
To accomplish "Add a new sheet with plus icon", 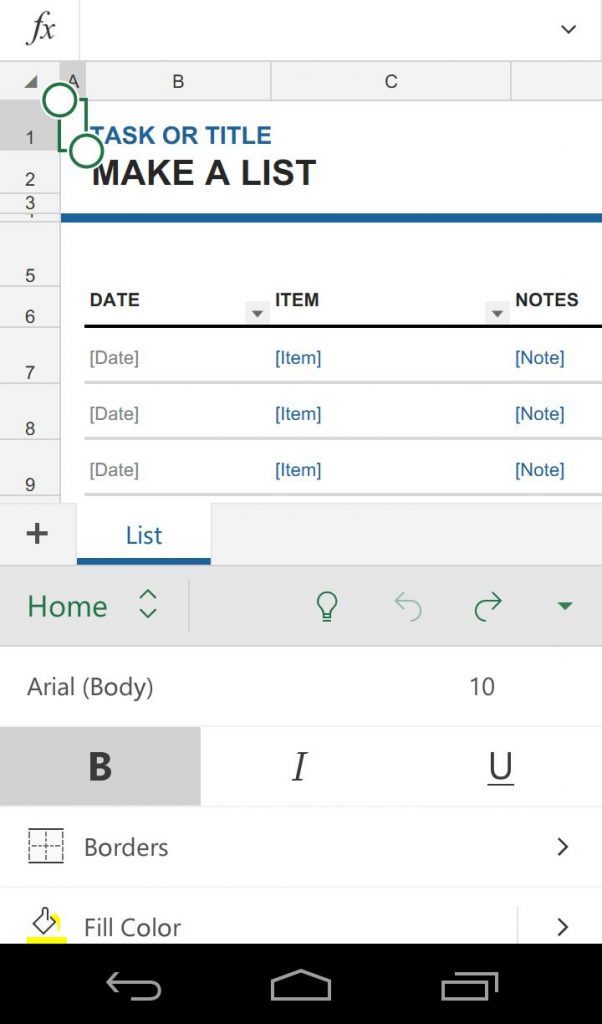I will click(x=37, y=534).
